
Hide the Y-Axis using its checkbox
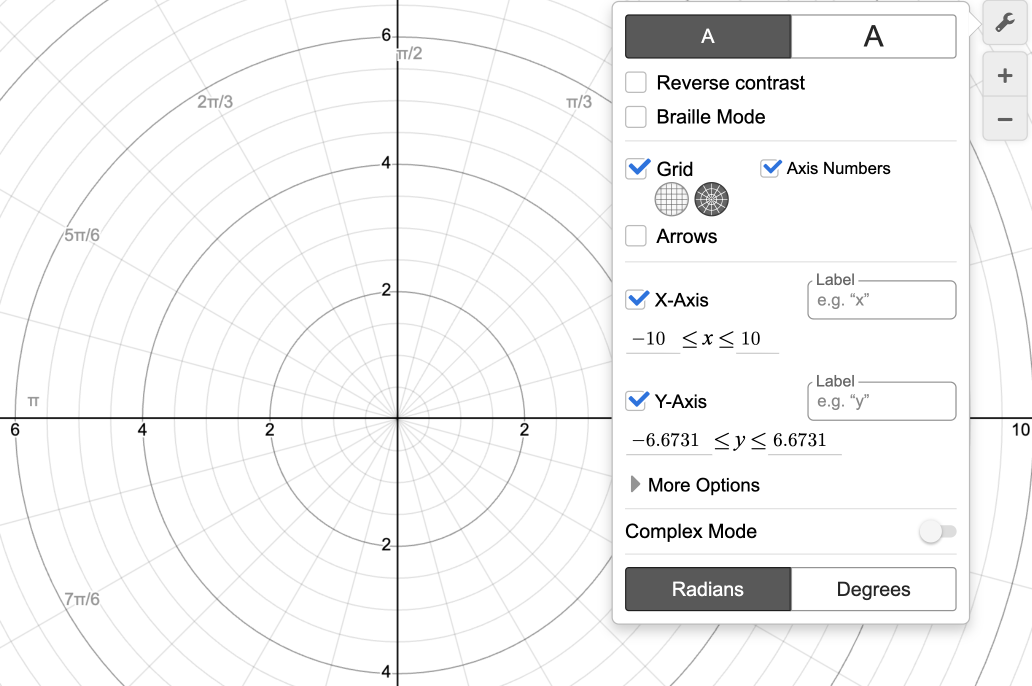(x=637, y=401)
